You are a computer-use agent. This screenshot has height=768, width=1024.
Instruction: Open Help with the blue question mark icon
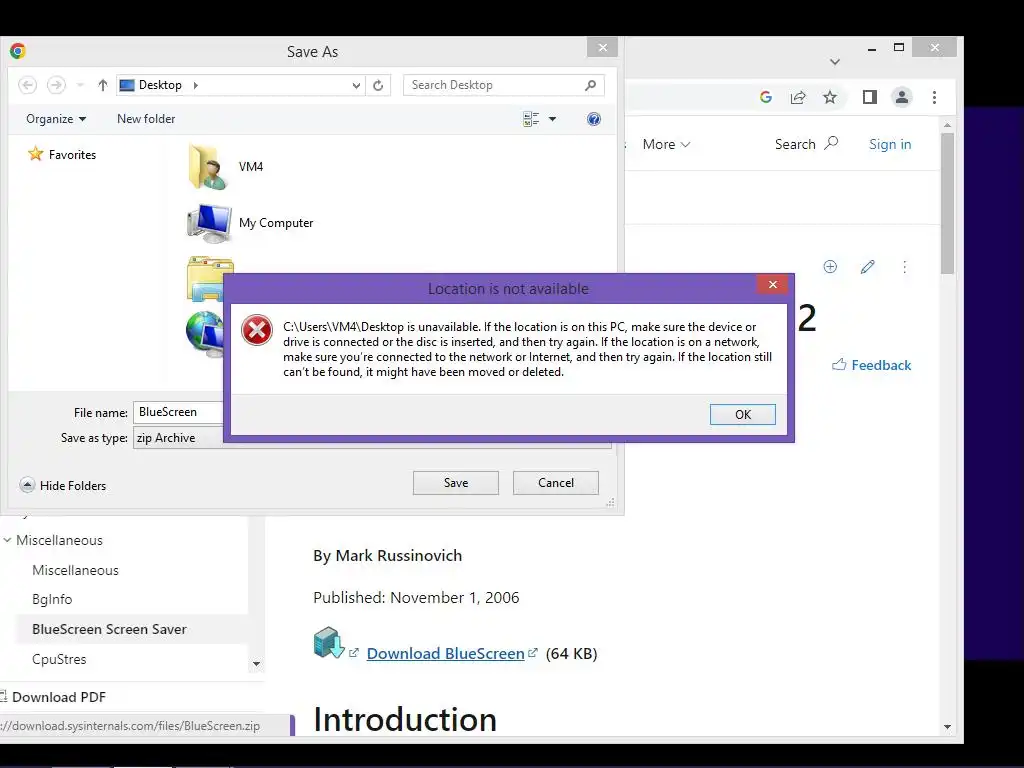point(594,119)
